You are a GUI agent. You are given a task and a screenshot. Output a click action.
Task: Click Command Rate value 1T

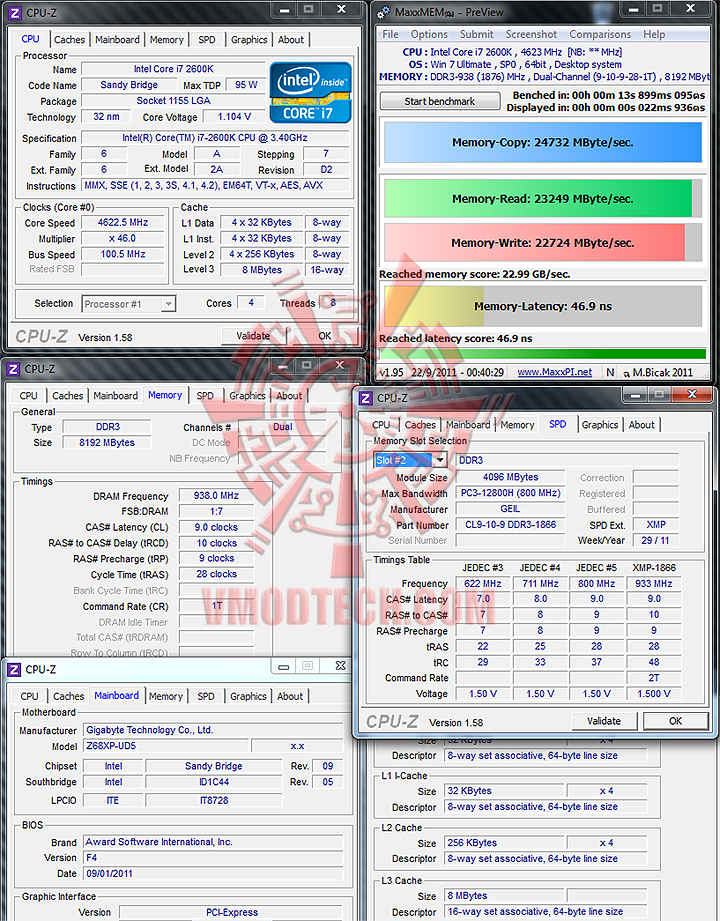point(216,606)
